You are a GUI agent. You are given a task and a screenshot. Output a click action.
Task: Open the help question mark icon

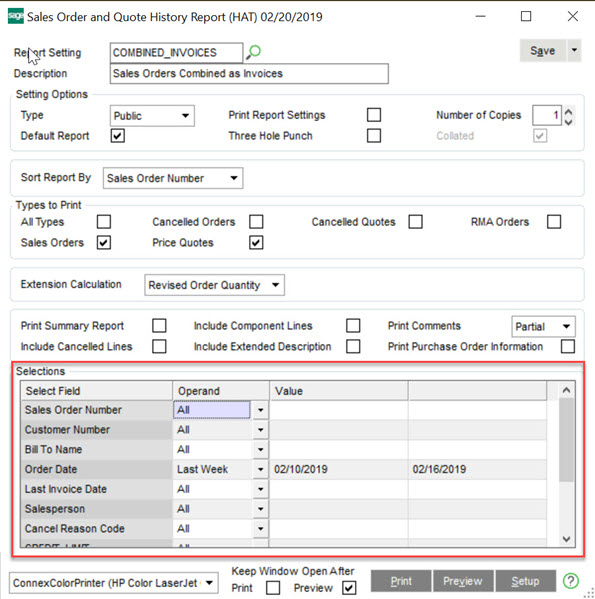pyautogui.click(x=571, y=581)
